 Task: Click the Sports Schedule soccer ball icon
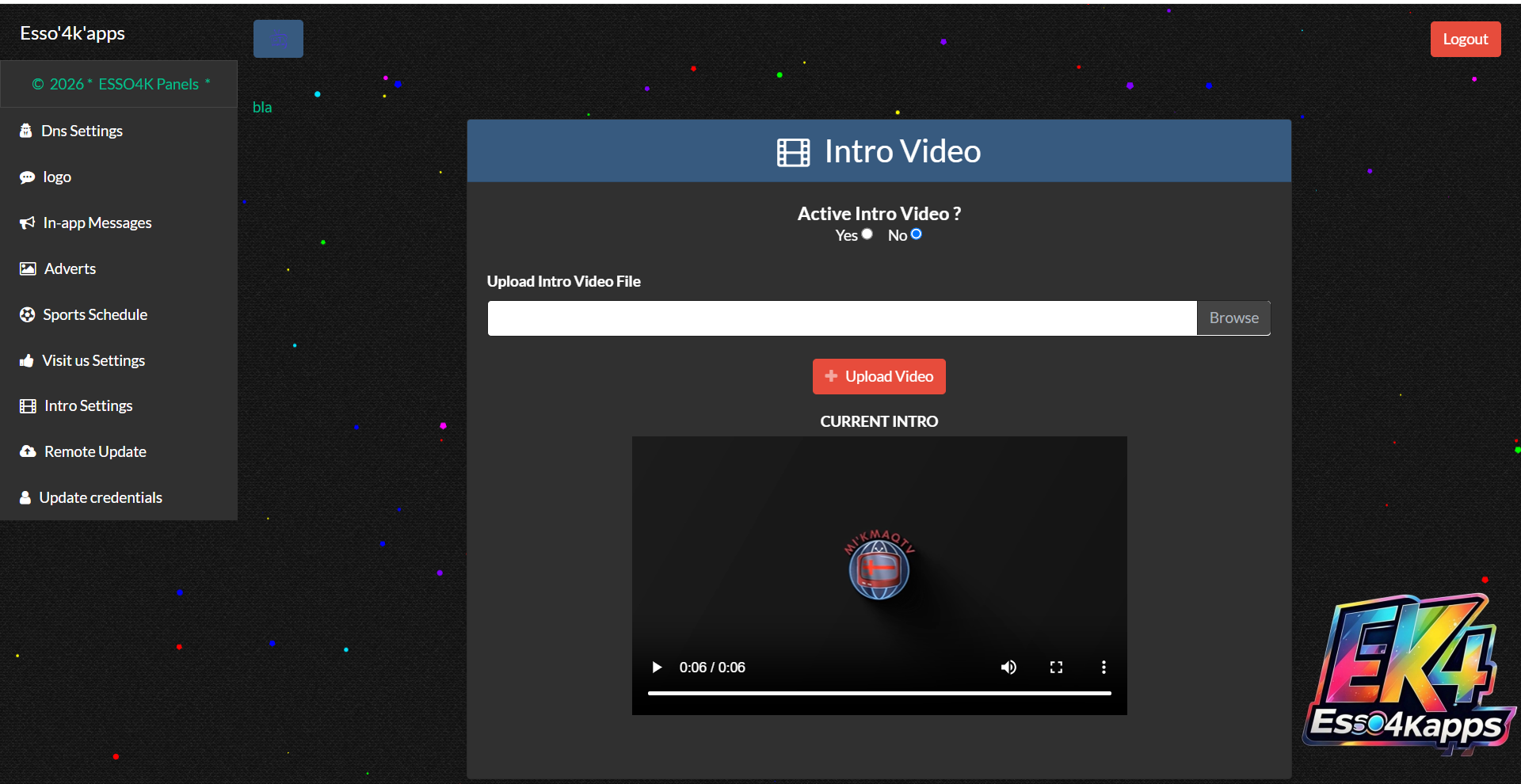click(x=27, y=314)
